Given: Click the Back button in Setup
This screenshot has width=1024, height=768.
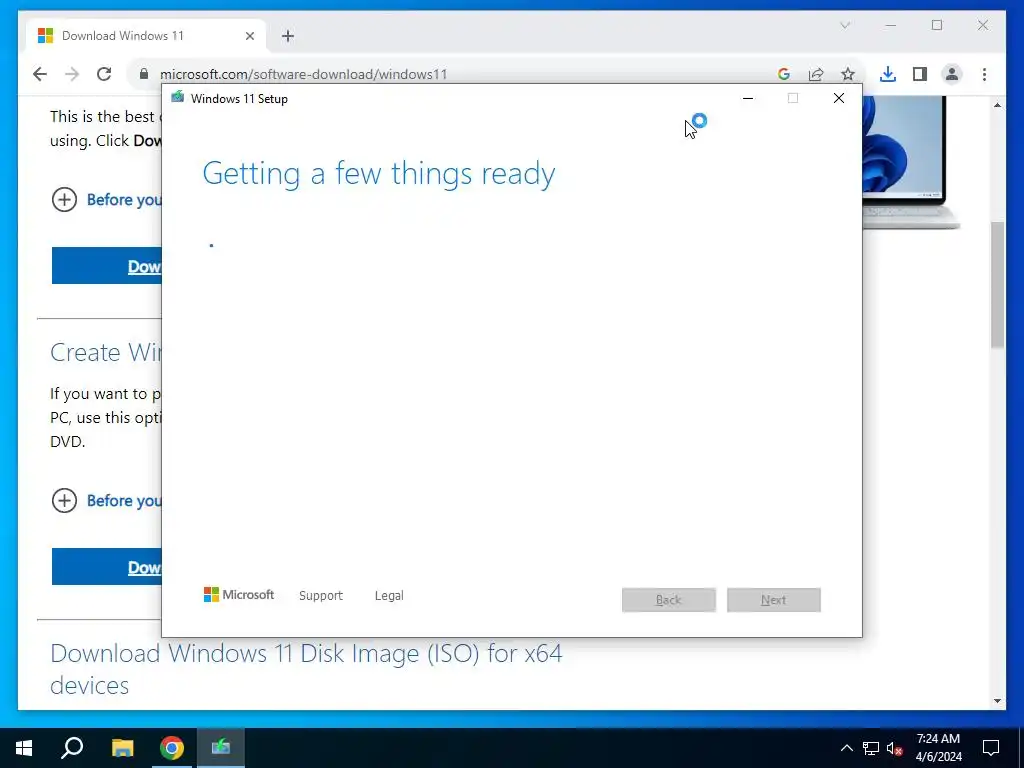Looking at the screenshot, I should [x=669, y=600].
